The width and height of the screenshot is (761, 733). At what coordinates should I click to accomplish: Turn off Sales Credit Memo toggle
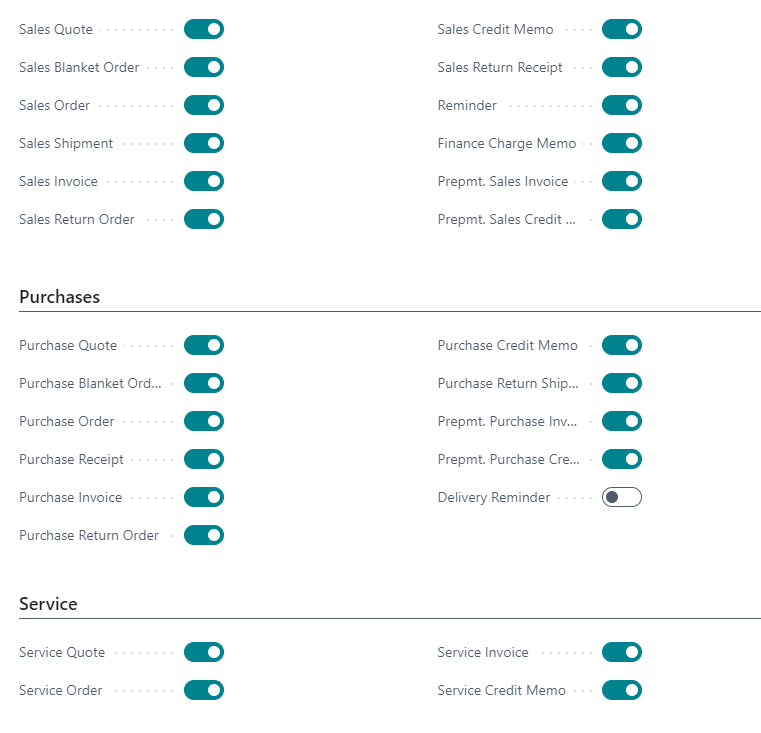(x=621, y=29)
